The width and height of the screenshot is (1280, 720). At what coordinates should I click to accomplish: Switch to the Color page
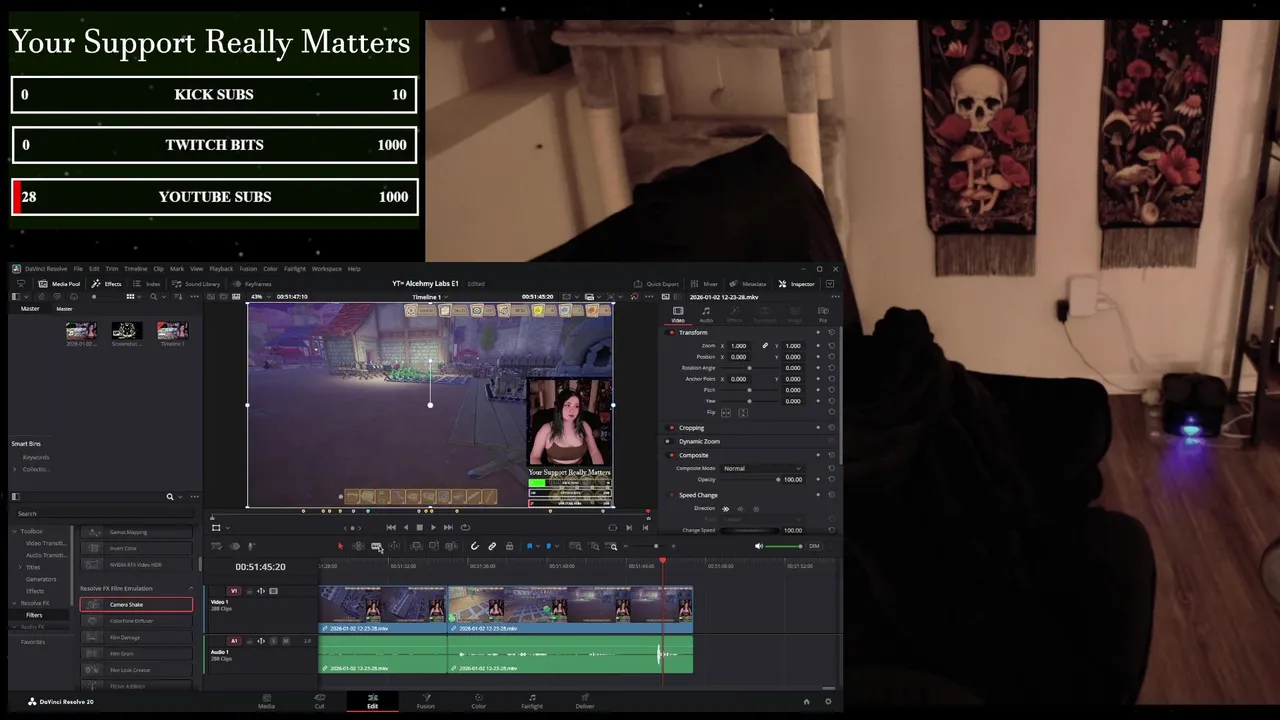[x=478, y=701]
